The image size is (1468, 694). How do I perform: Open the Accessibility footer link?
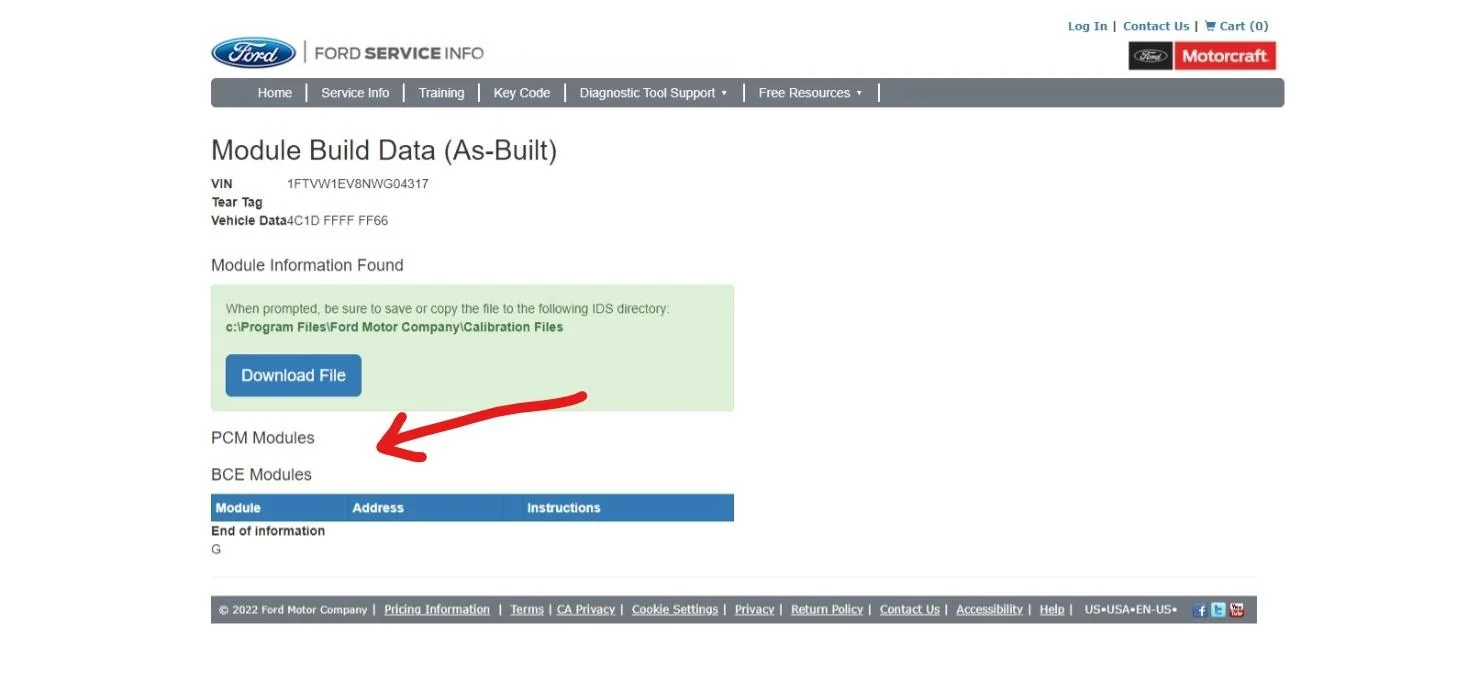(989, 610)
